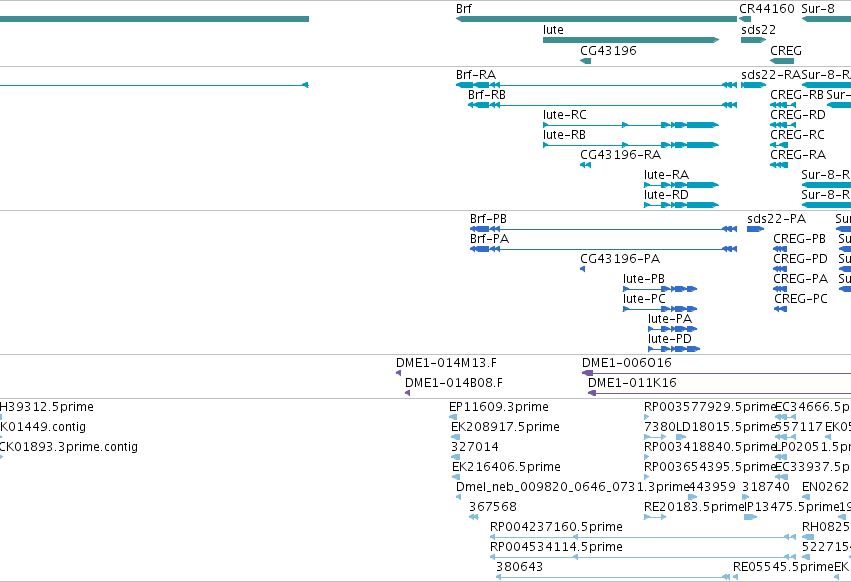Select the lute gene span bar
Screen dimensions: 851x582
[631, 40]
